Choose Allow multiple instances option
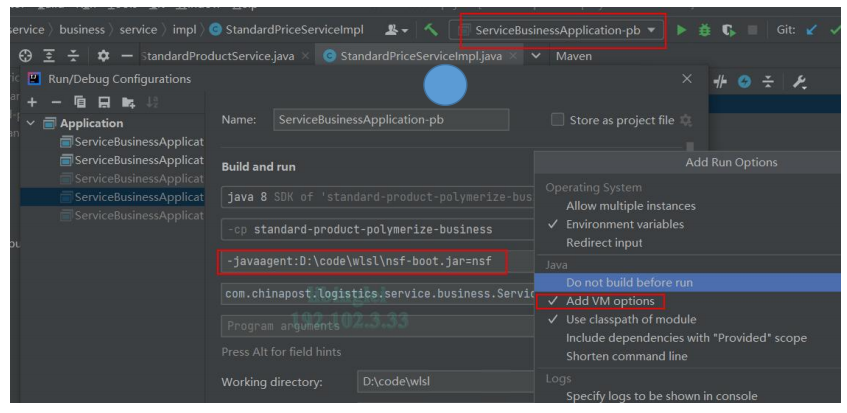The width and height of the screenshot is (847, 413). tap(630, 206)
